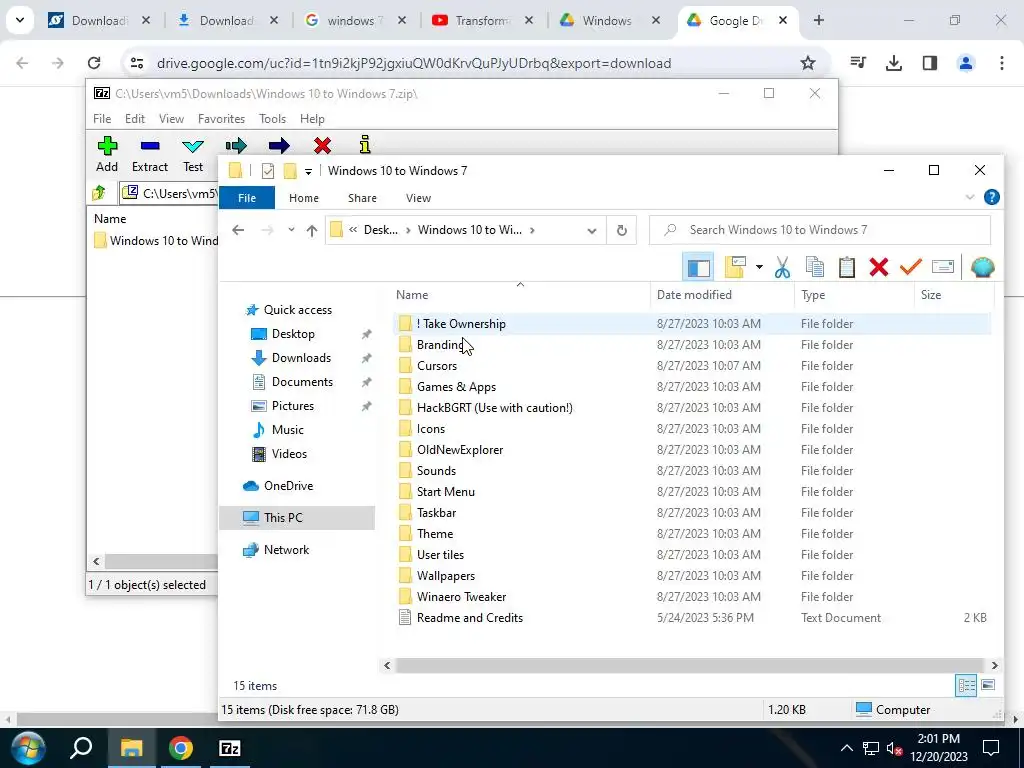
Task: Open the taskbar search magnifier
Action: [82, 748]
